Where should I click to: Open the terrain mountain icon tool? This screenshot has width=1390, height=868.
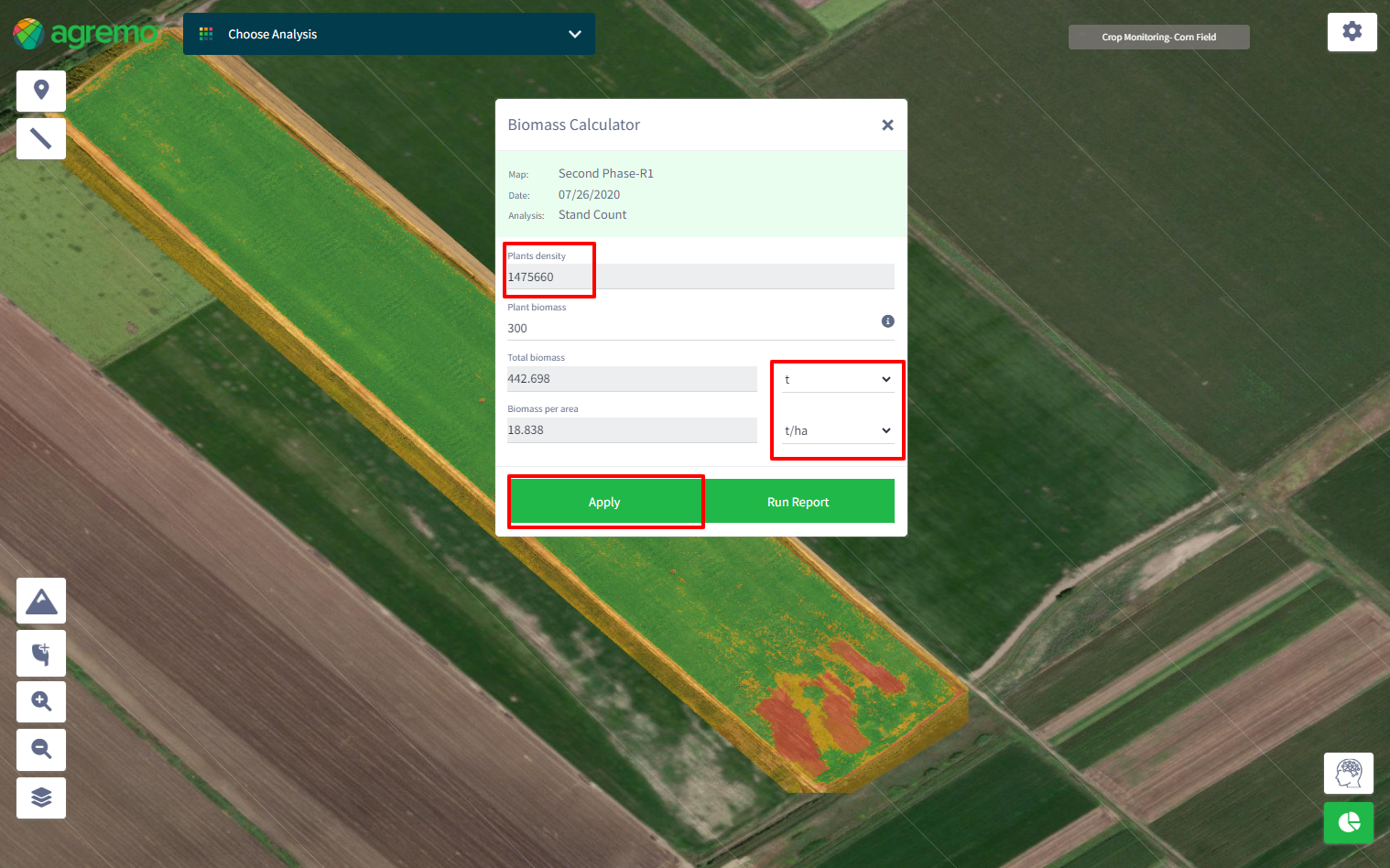(41, 602)
